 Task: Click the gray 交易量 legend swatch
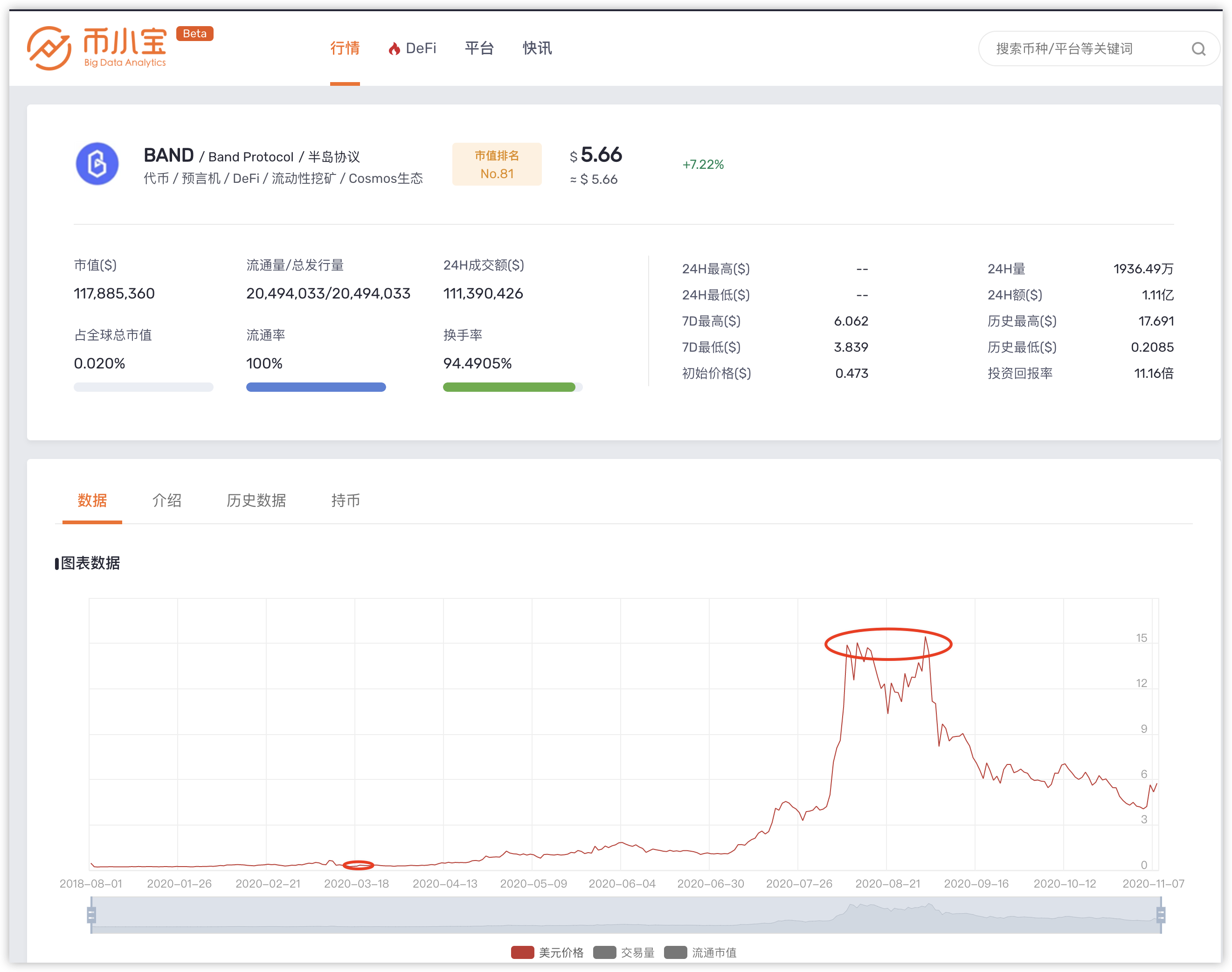604,953
